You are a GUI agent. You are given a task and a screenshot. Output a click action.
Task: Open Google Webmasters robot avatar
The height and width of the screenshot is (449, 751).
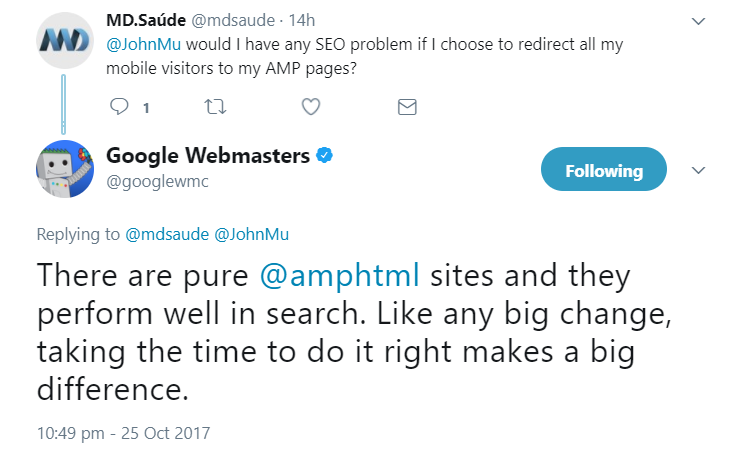pyautogui.click(x=66, y=168)
